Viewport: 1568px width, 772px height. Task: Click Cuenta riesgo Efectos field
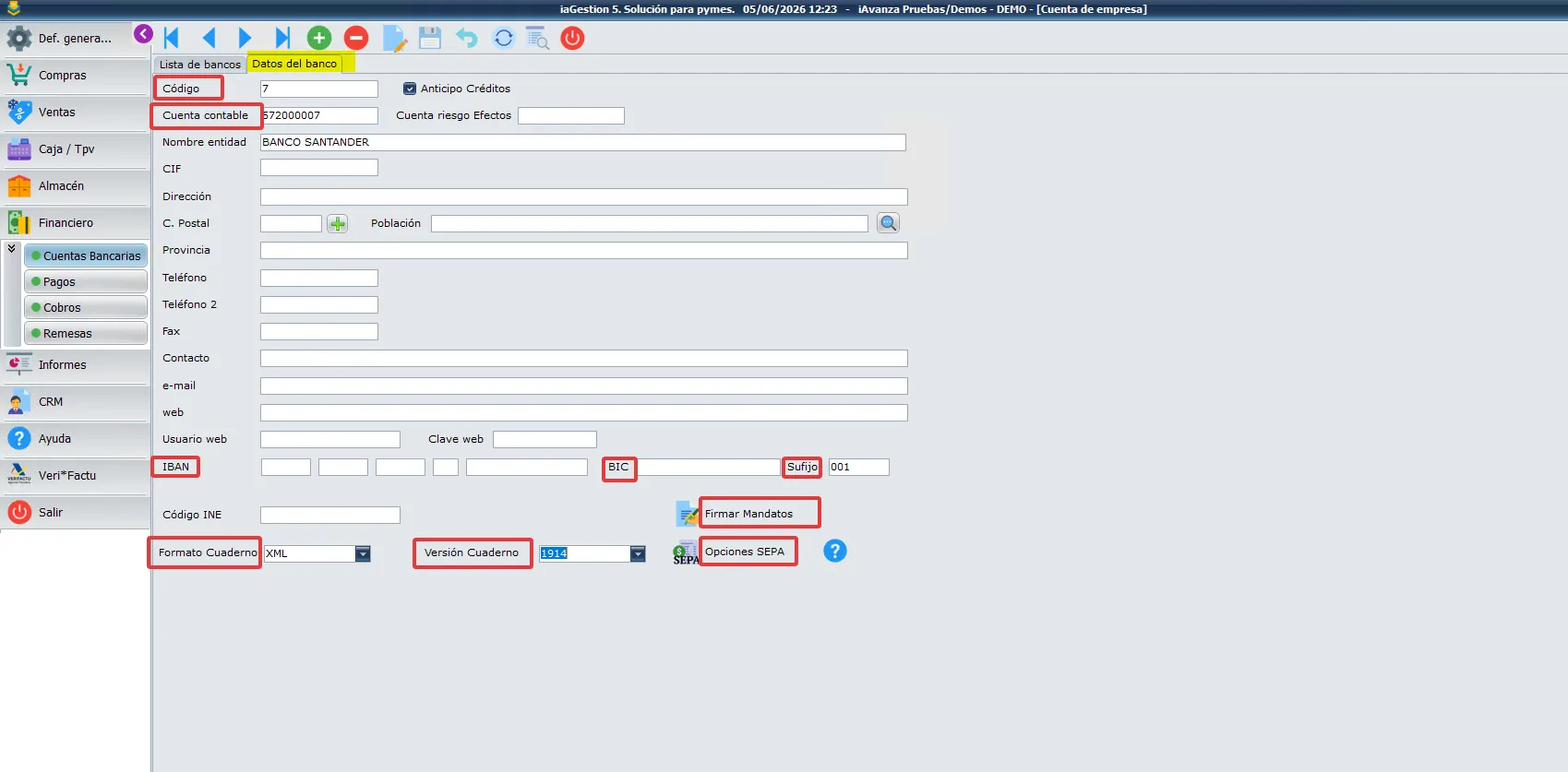[571, 115]
